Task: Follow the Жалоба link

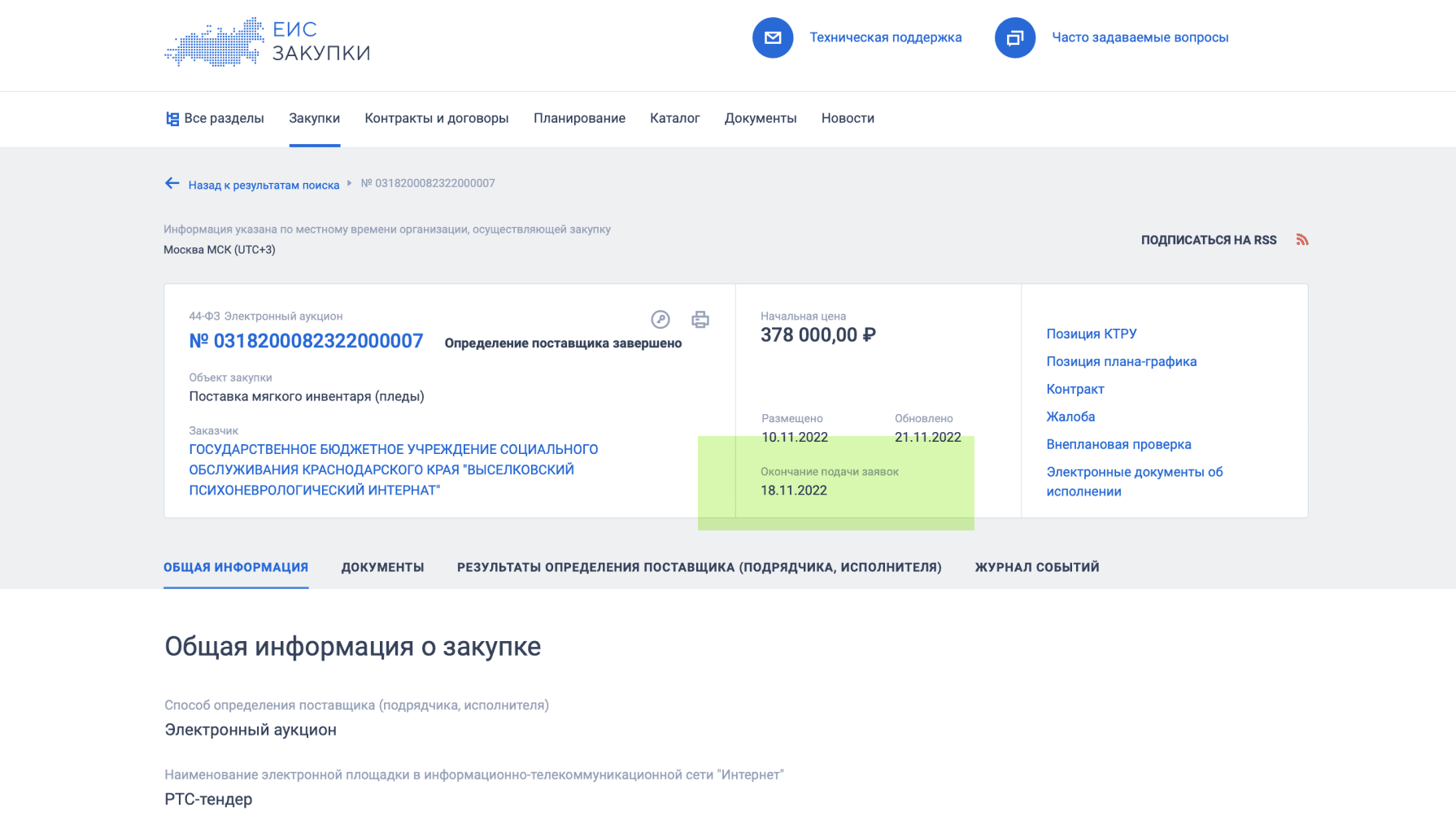Action: tap(1070, 417)
